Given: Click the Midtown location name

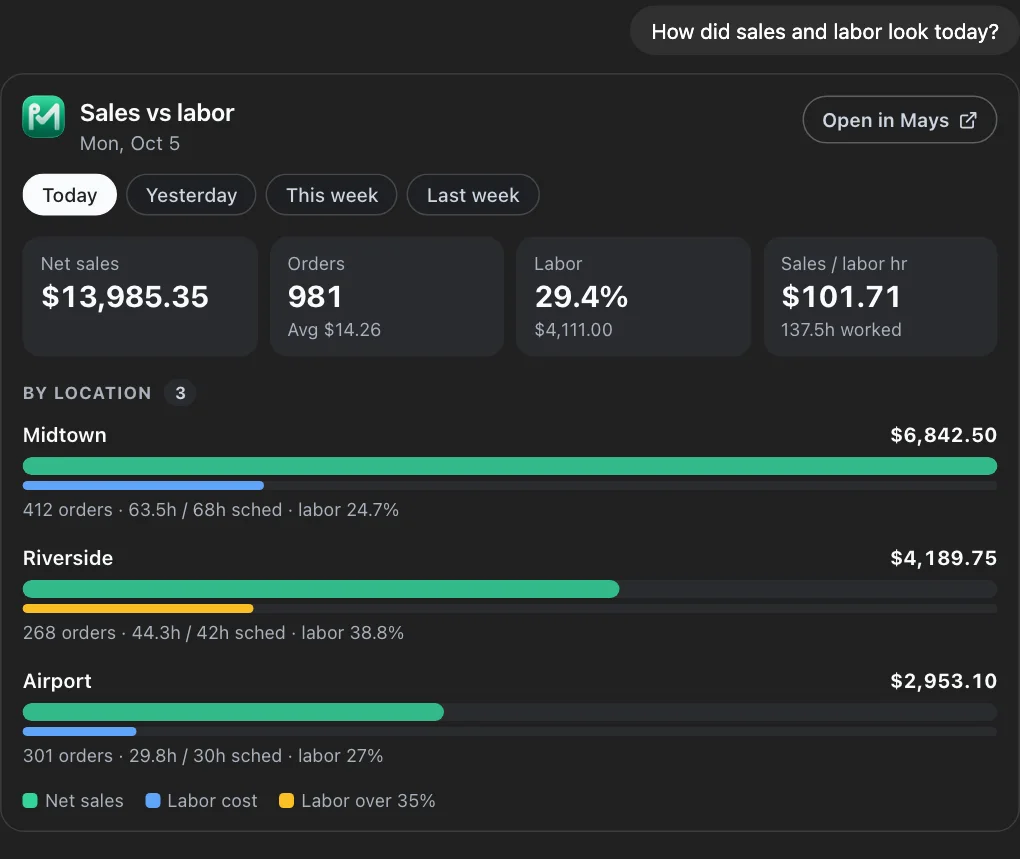Looking at the screenshot, I should [x=64, y=435].
